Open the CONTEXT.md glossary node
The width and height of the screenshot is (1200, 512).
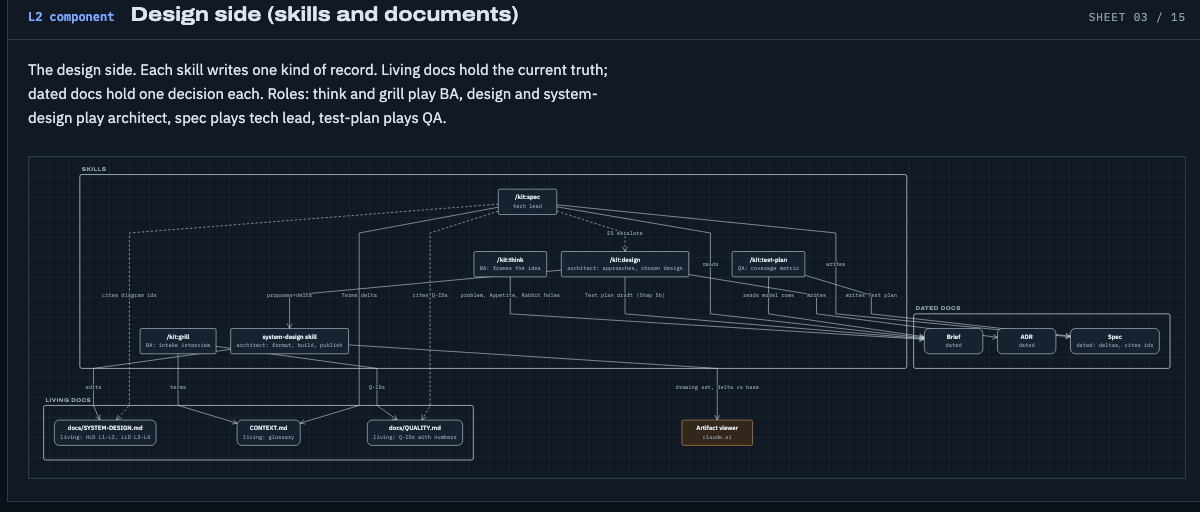[269, 432]
